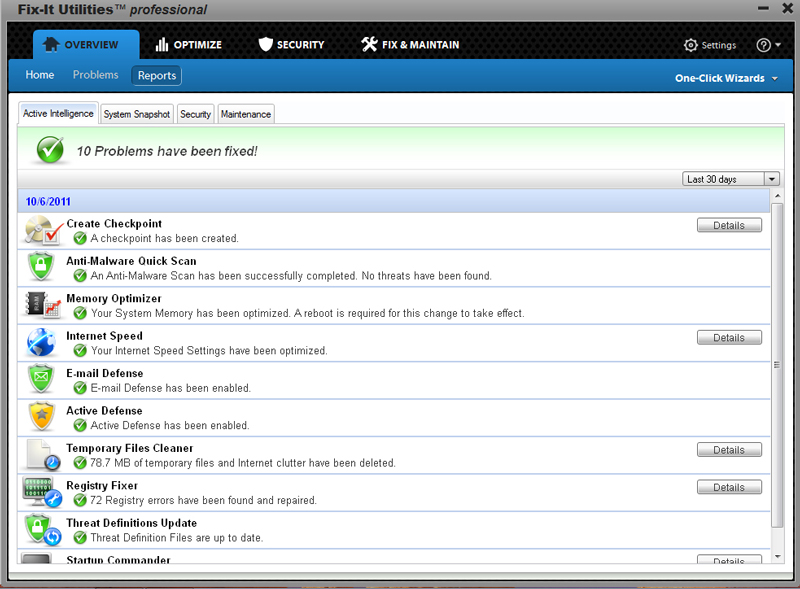The image size is (800, 589).
Task: Select the System Snapshot report tab
Action: (137, 114)
